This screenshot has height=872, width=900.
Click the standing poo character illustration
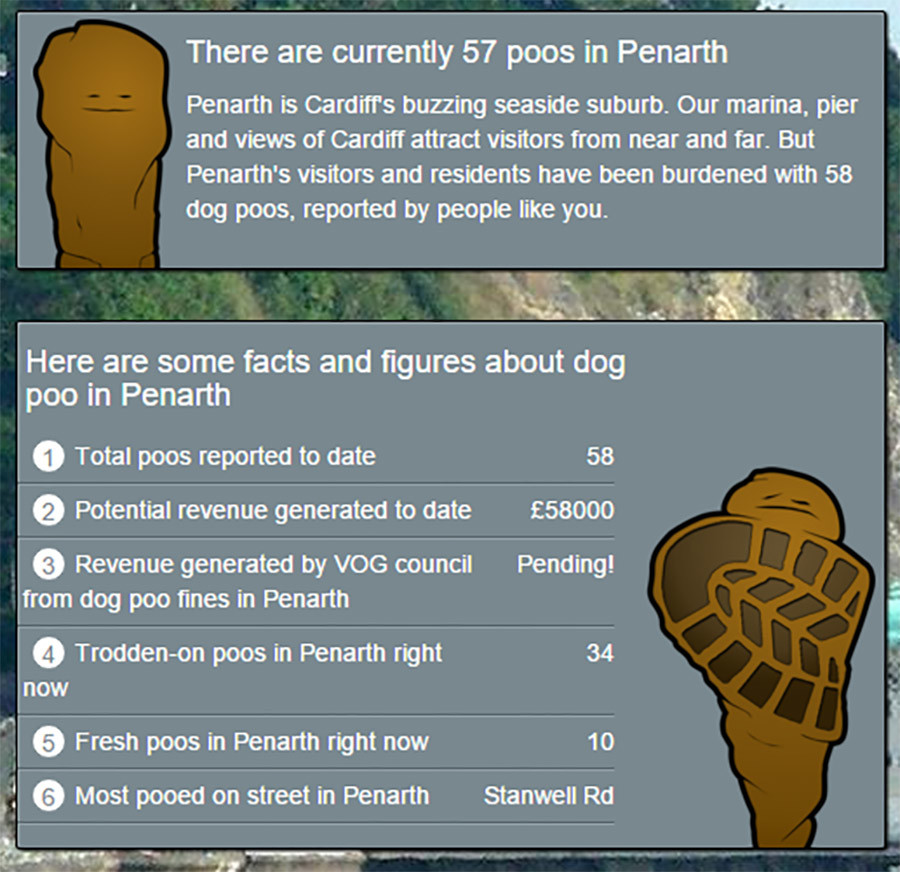(102, 145)
